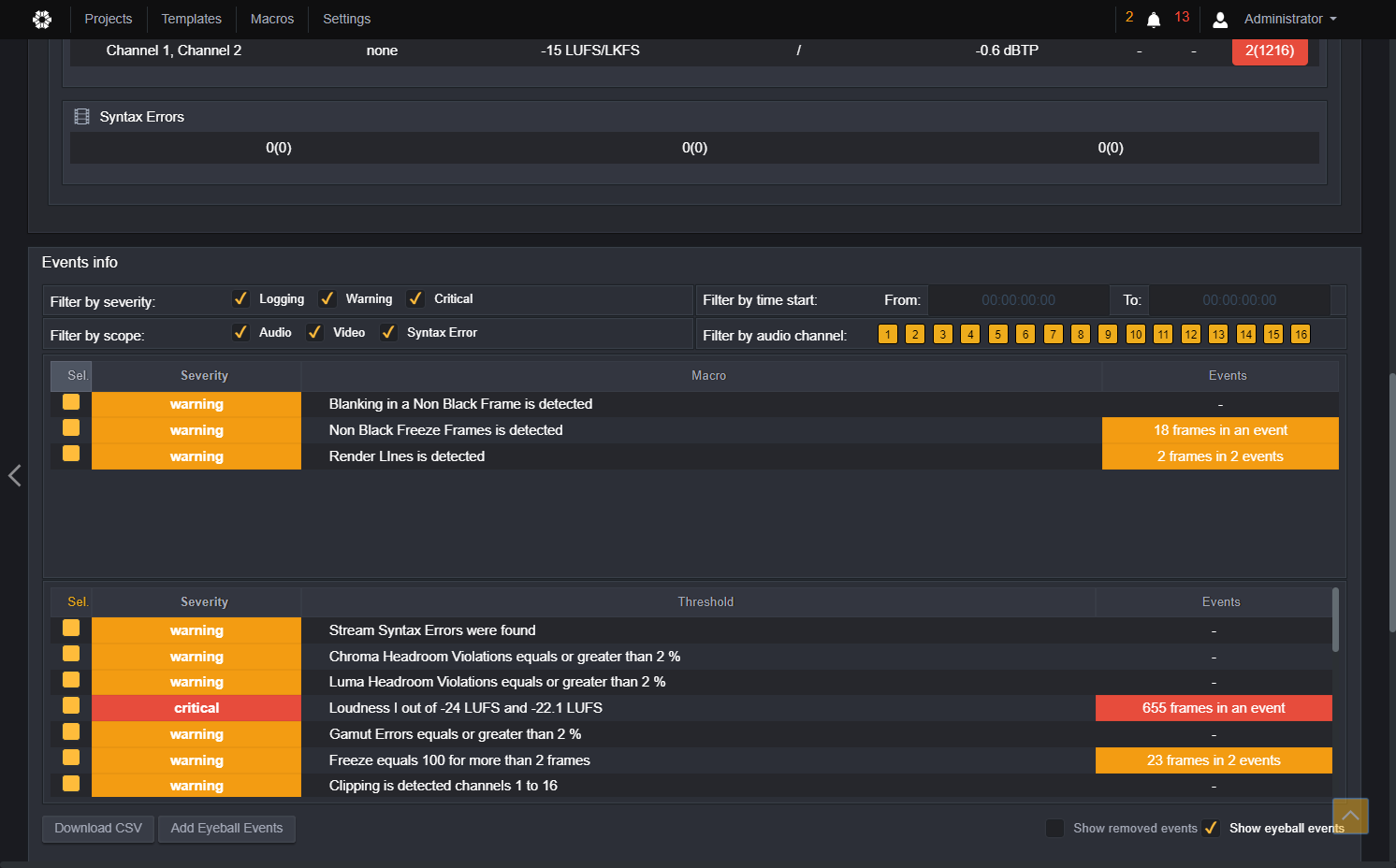The width and height of the screenshot is (1396, 868).
Task: Open the Templates menu
Action: [x=192, y=19]
